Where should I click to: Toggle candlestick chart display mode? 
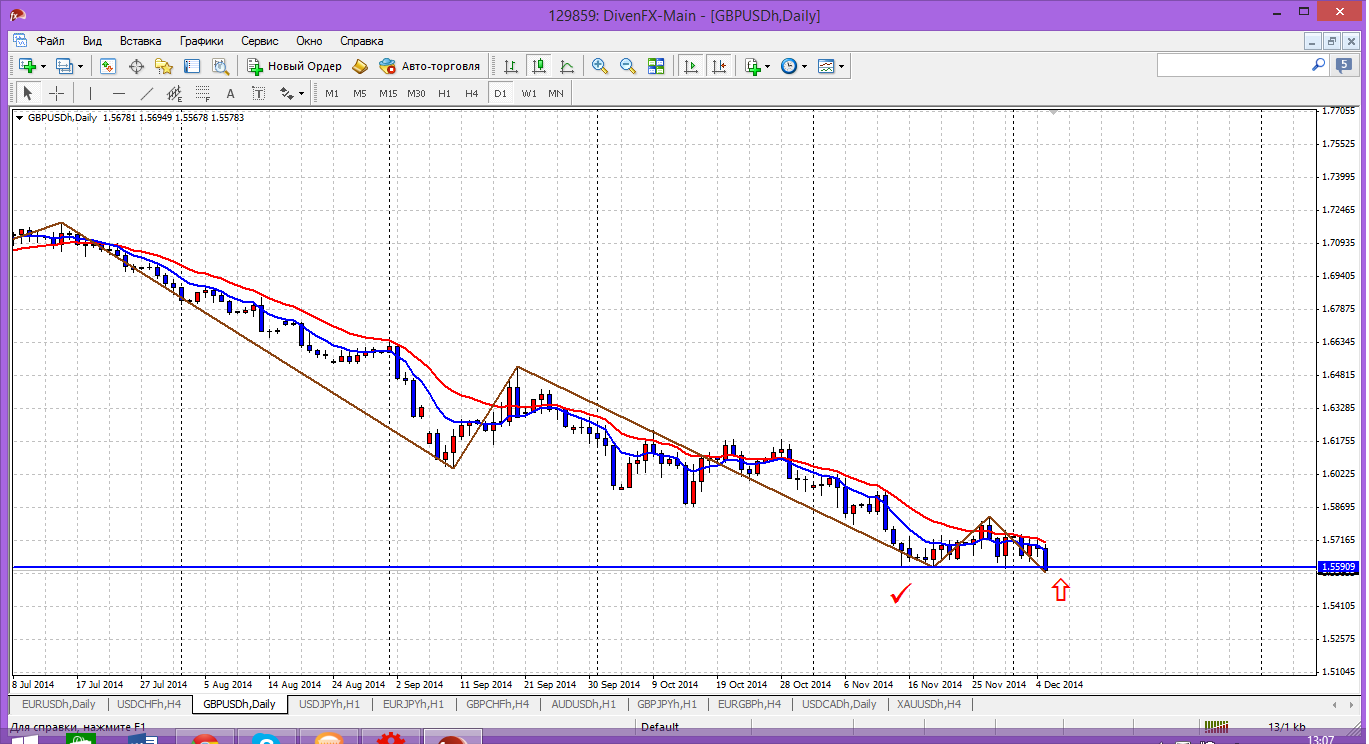(539, 66)
